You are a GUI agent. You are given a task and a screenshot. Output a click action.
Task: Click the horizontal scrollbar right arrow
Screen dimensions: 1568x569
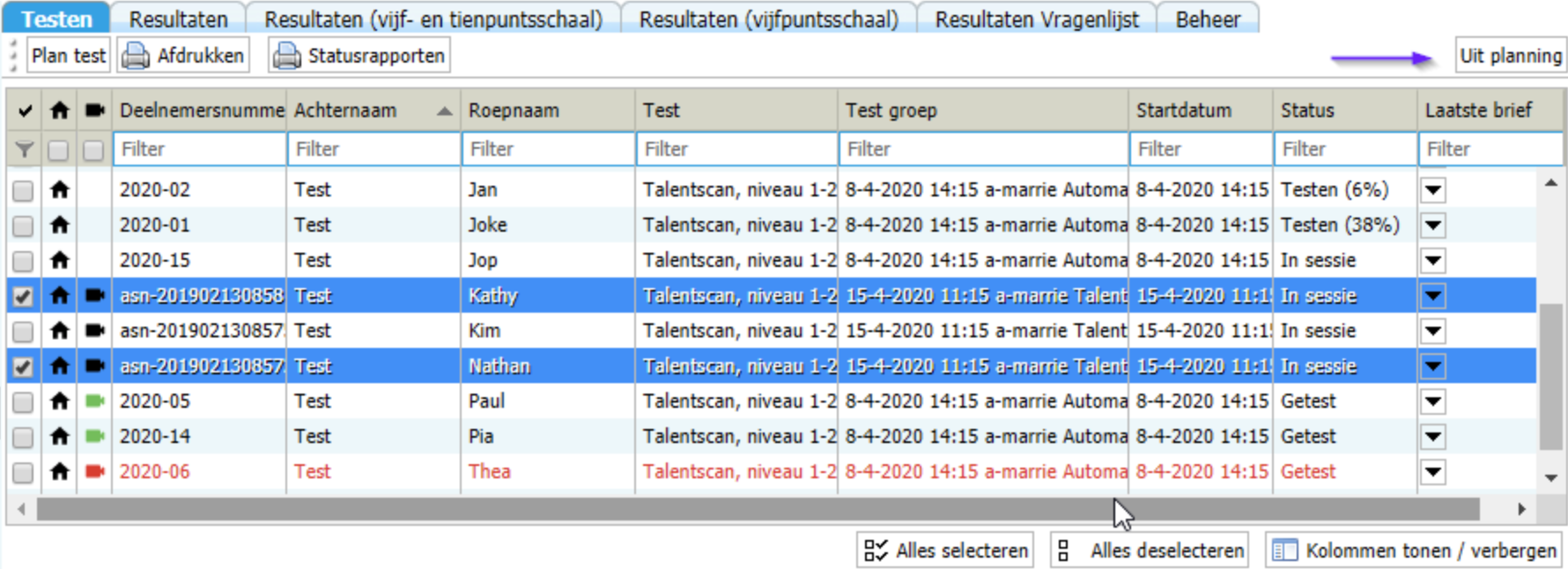pos(1521,509)
